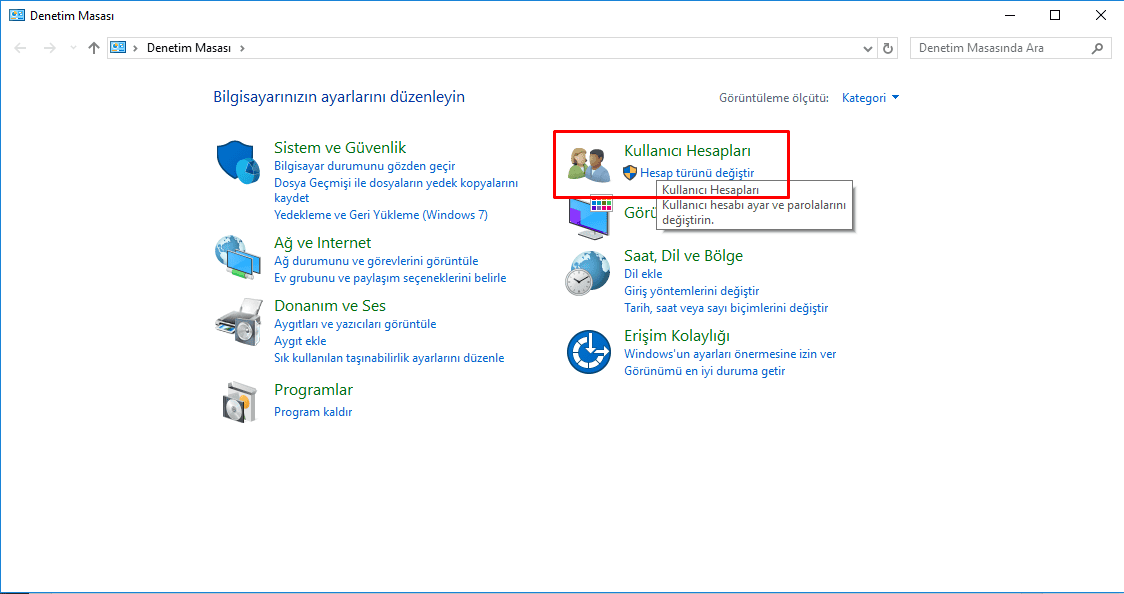This screenshot has width=1124, height=594.
Task: Click the Erişim Kolaylığı blue circle icon
Action: (x=589, y=352)
